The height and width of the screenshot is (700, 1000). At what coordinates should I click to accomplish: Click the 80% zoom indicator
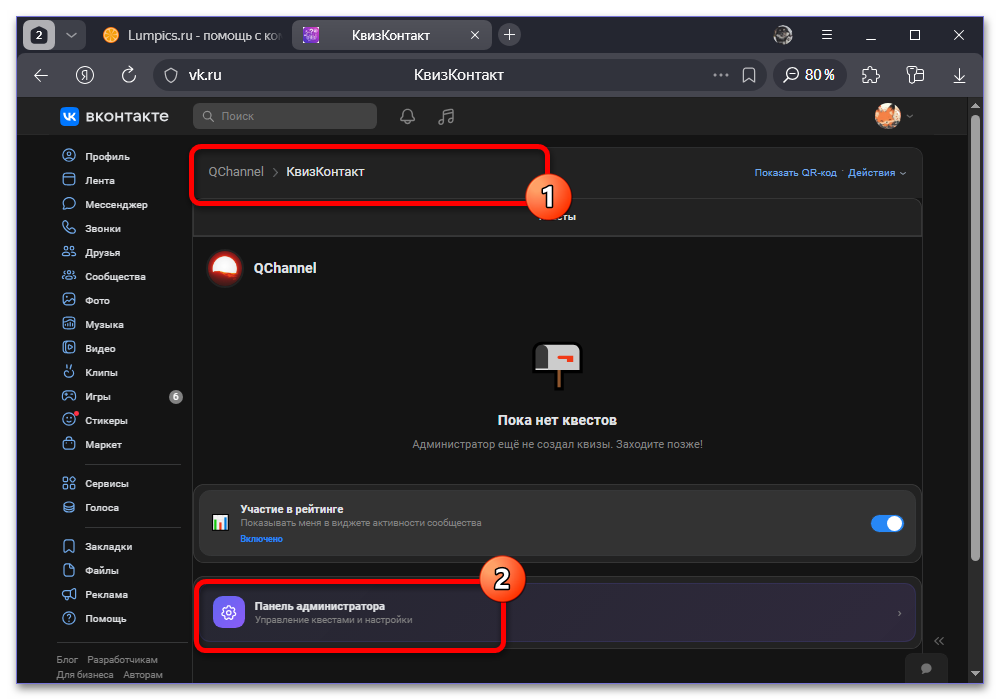[809, 75]
